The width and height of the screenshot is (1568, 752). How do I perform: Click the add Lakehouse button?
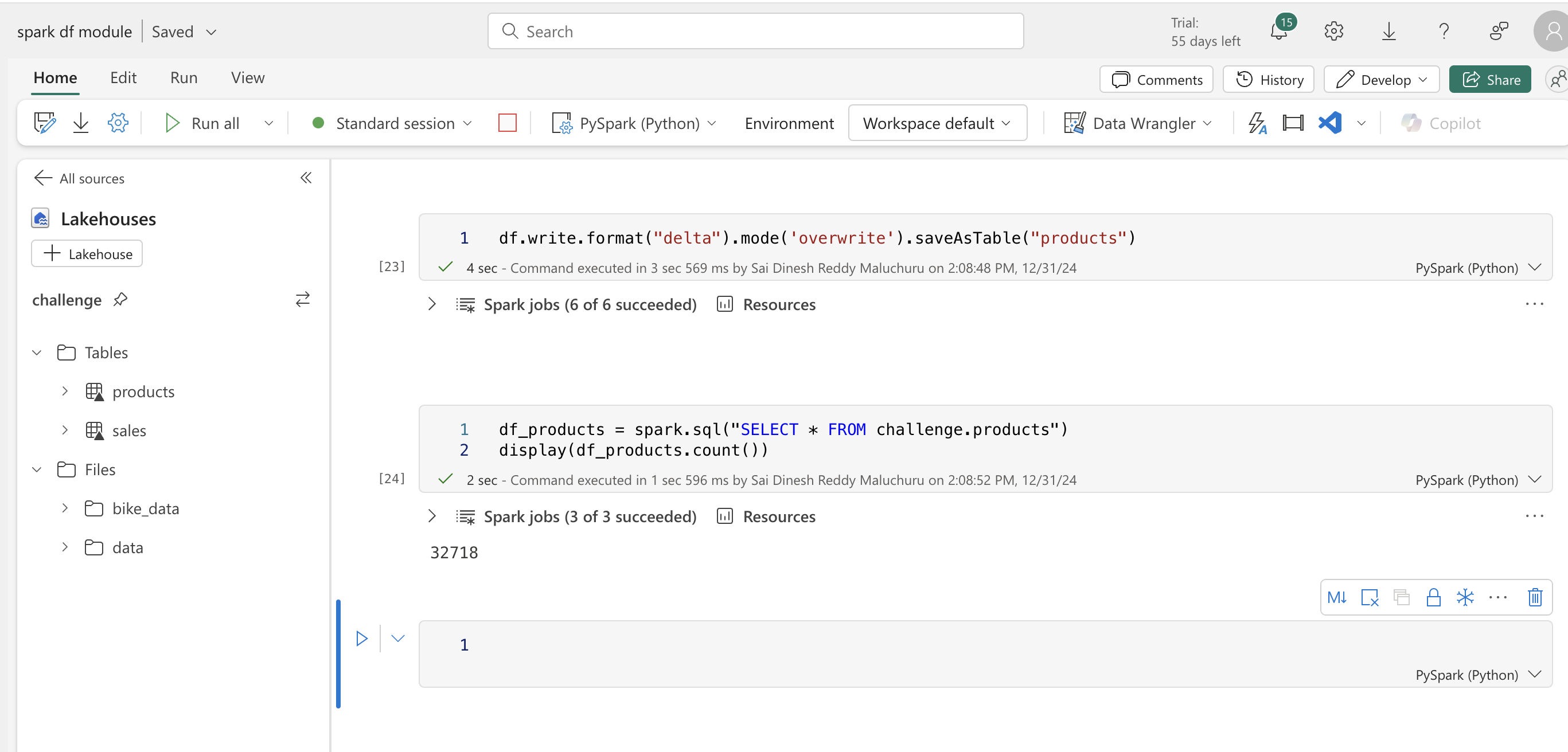(87, 254)
